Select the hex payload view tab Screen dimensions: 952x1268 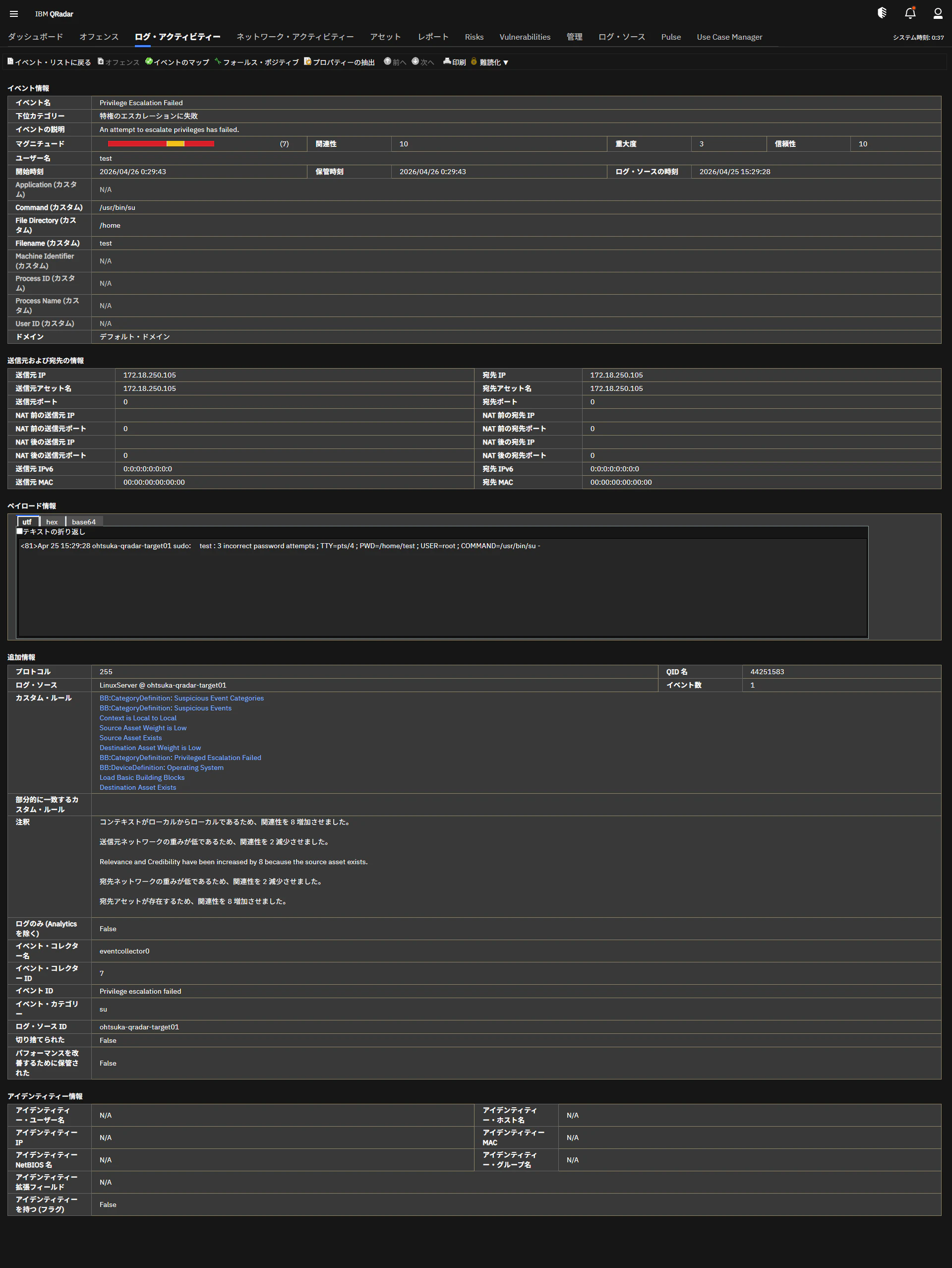[52, 522]
